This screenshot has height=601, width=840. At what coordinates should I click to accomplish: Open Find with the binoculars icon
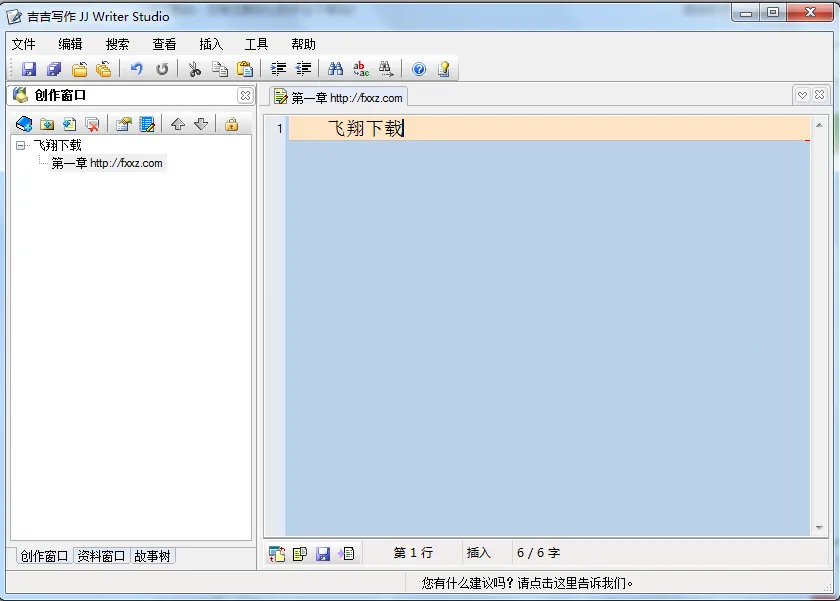pos(336,69)
